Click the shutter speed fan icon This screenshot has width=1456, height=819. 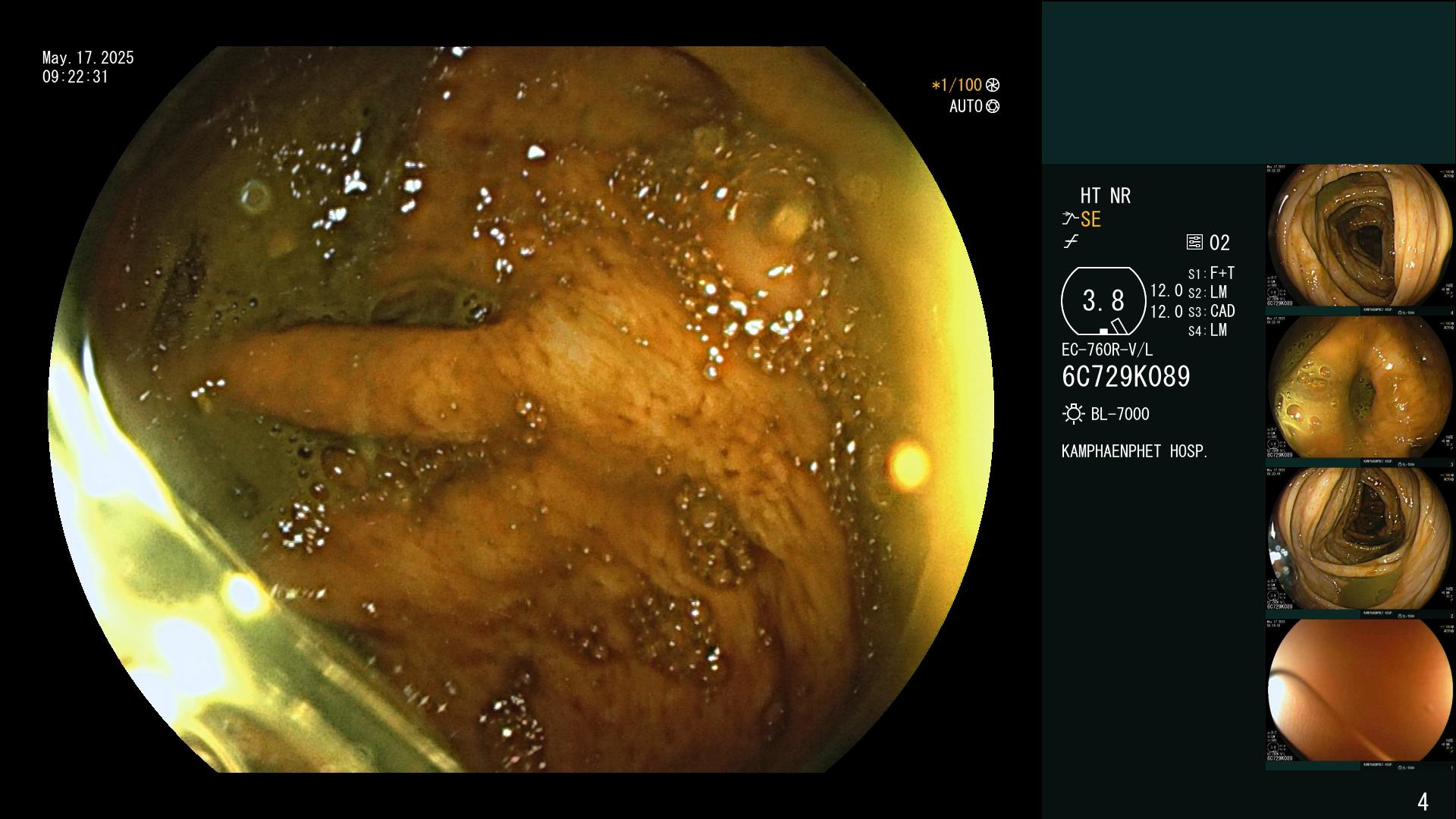[x=993, y=85]
